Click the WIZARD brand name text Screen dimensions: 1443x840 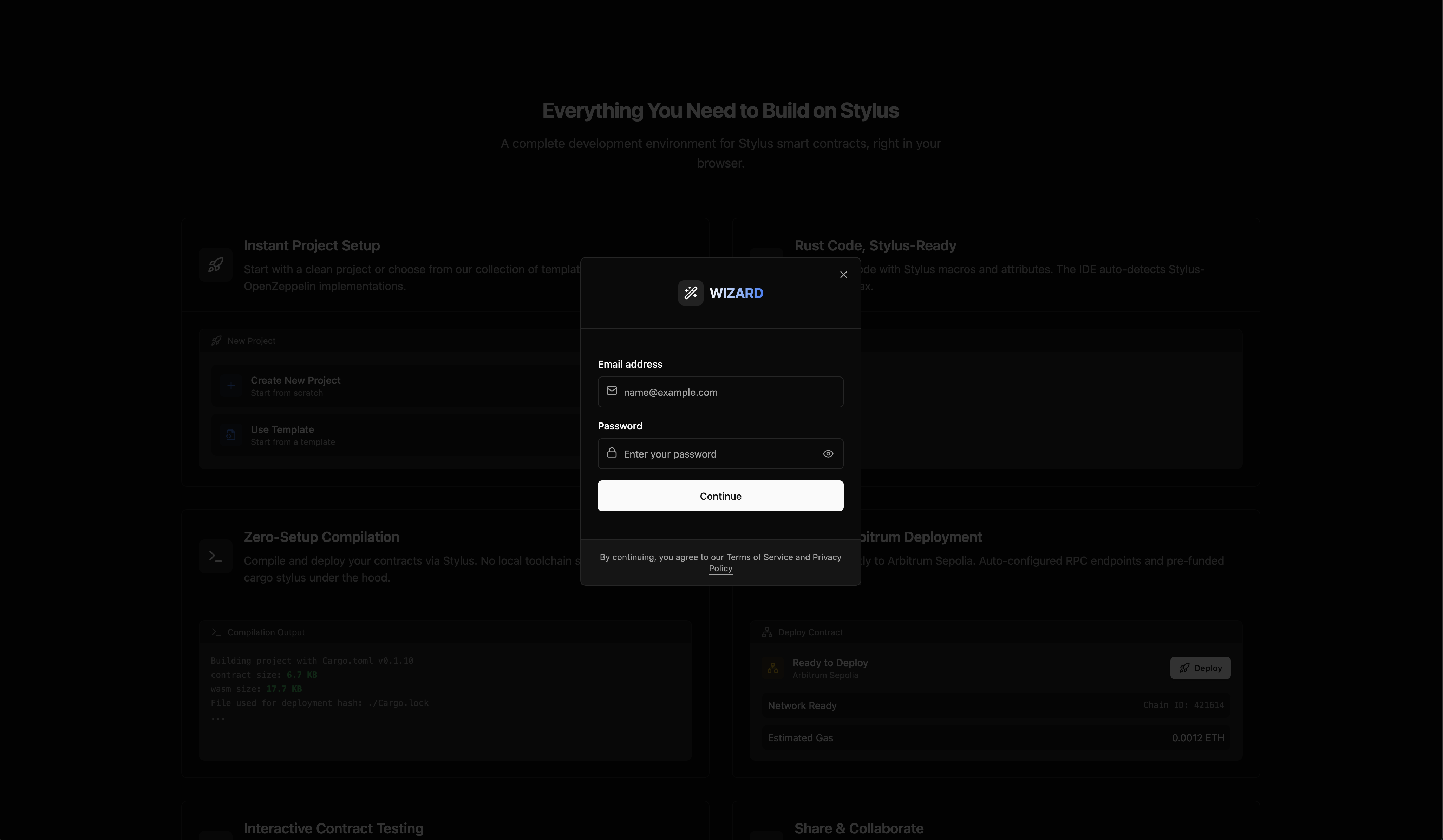point(736,293)
